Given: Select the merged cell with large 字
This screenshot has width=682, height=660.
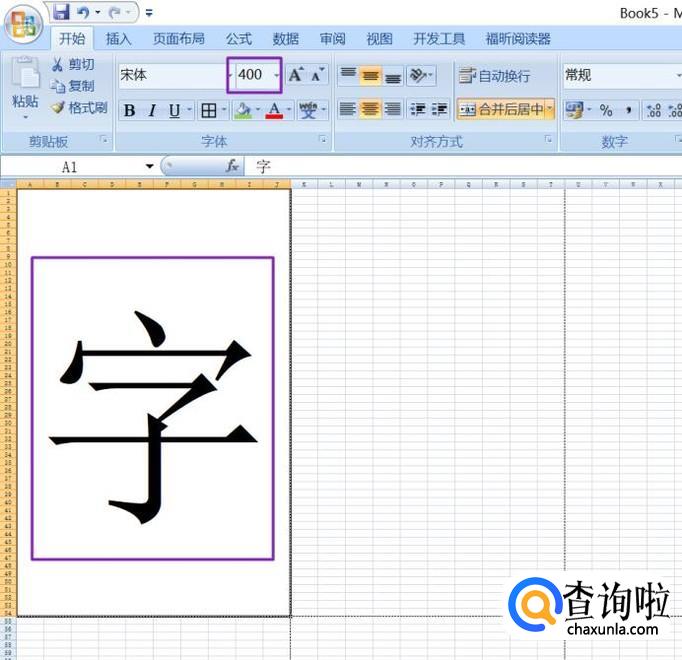Looking at the screenshot, I should click(x=154, y=402).
